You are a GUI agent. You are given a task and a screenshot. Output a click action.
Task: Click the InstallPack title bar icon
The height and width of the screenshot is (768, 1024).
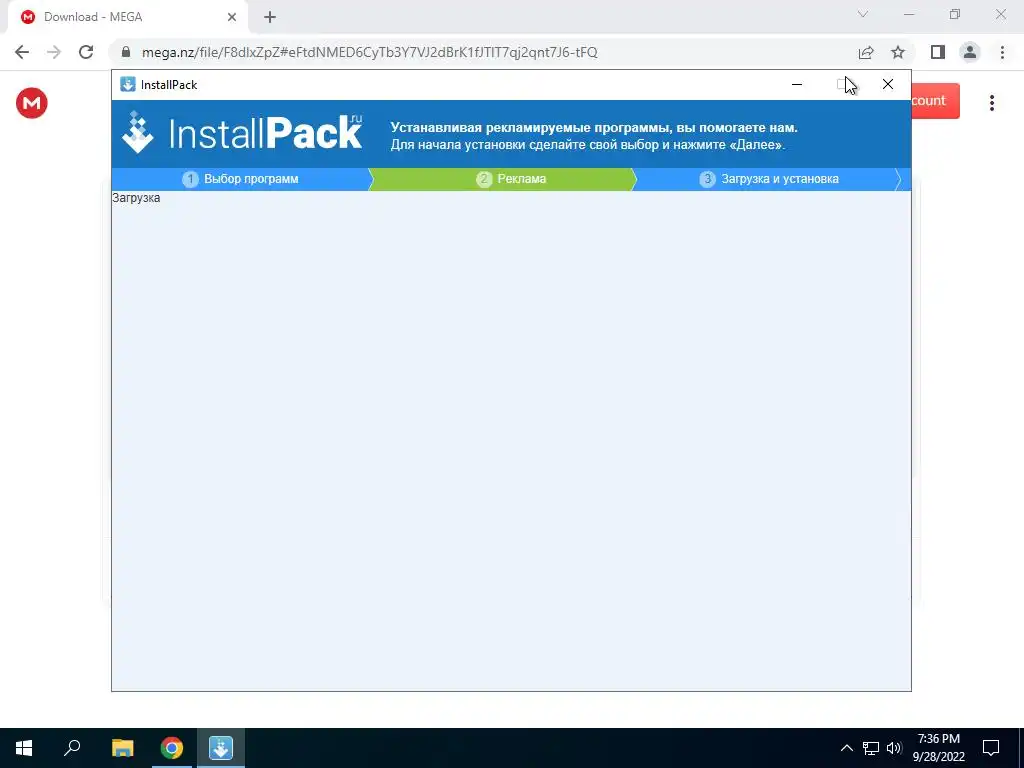click(x=127, y=84)
